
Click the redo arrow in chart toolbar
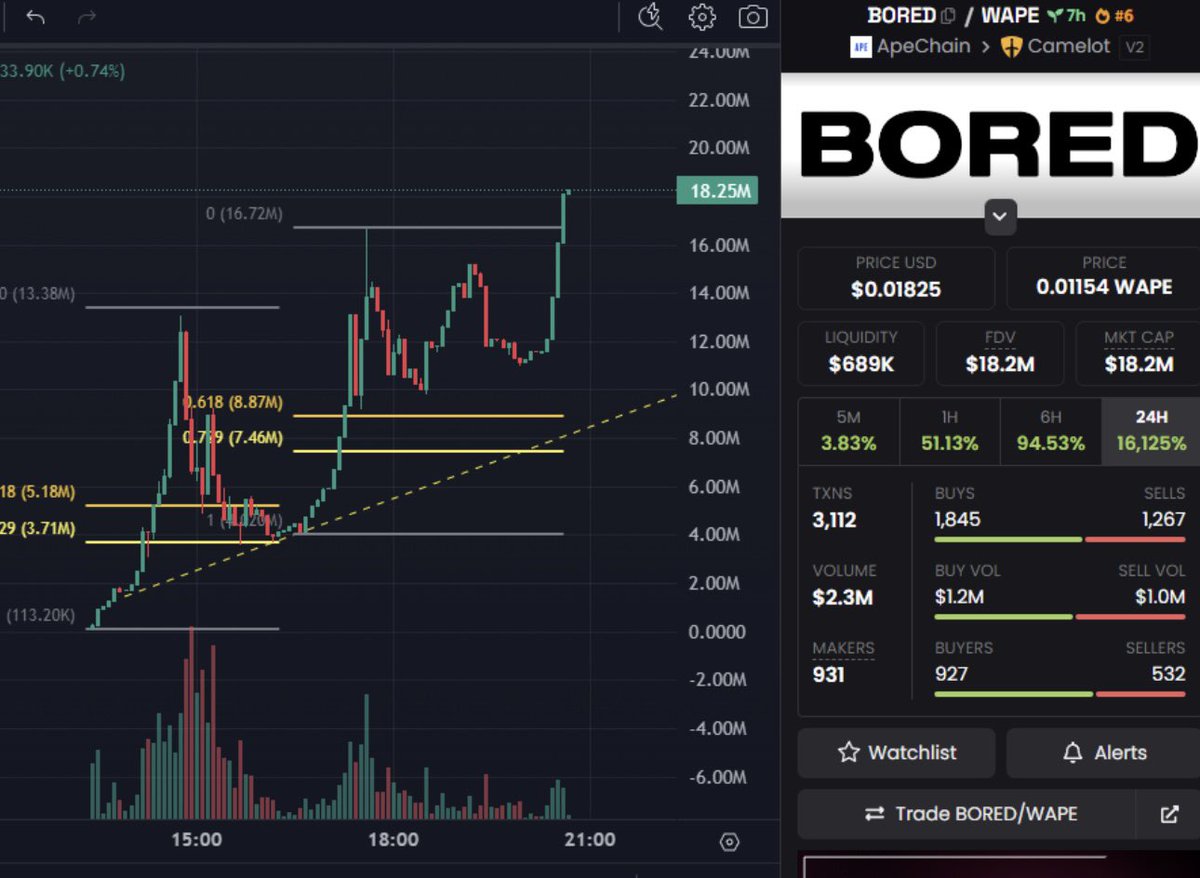point(86,17)
